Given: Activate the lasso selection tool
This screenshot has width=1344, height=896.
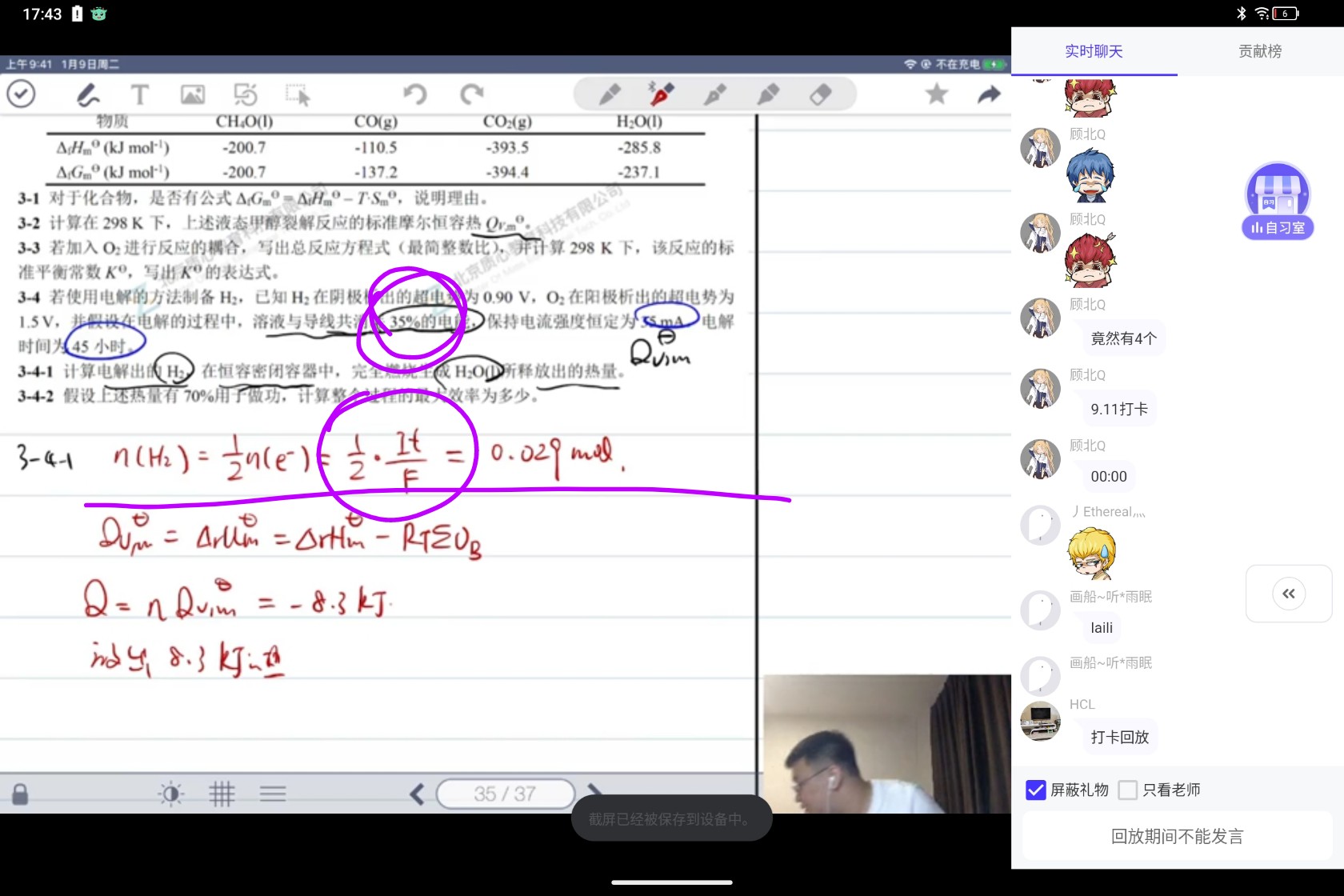Looking at the screenshot, I should pyautogui.click(x=298, y=95).
